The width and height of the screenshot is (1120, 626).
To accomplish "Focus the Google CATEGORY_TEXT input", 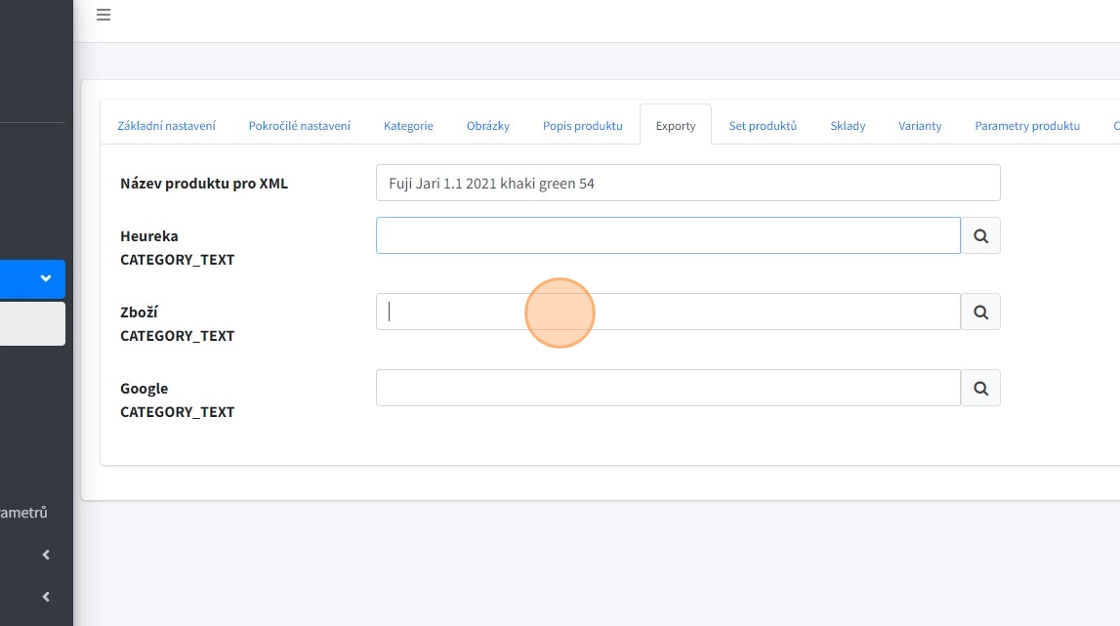I will coord(668,388).
